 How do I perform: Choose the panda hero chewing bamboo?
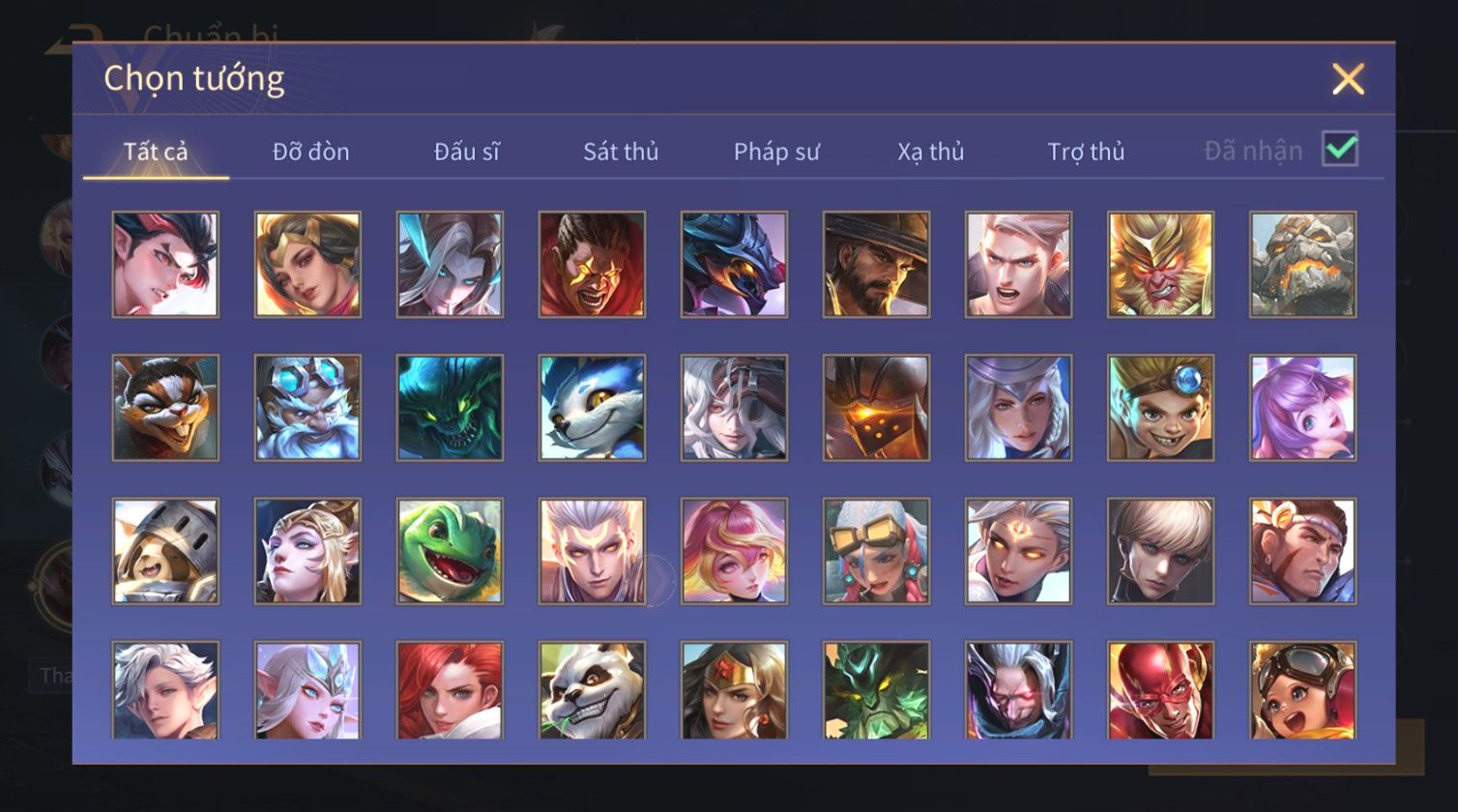click(x=592, y=690)
